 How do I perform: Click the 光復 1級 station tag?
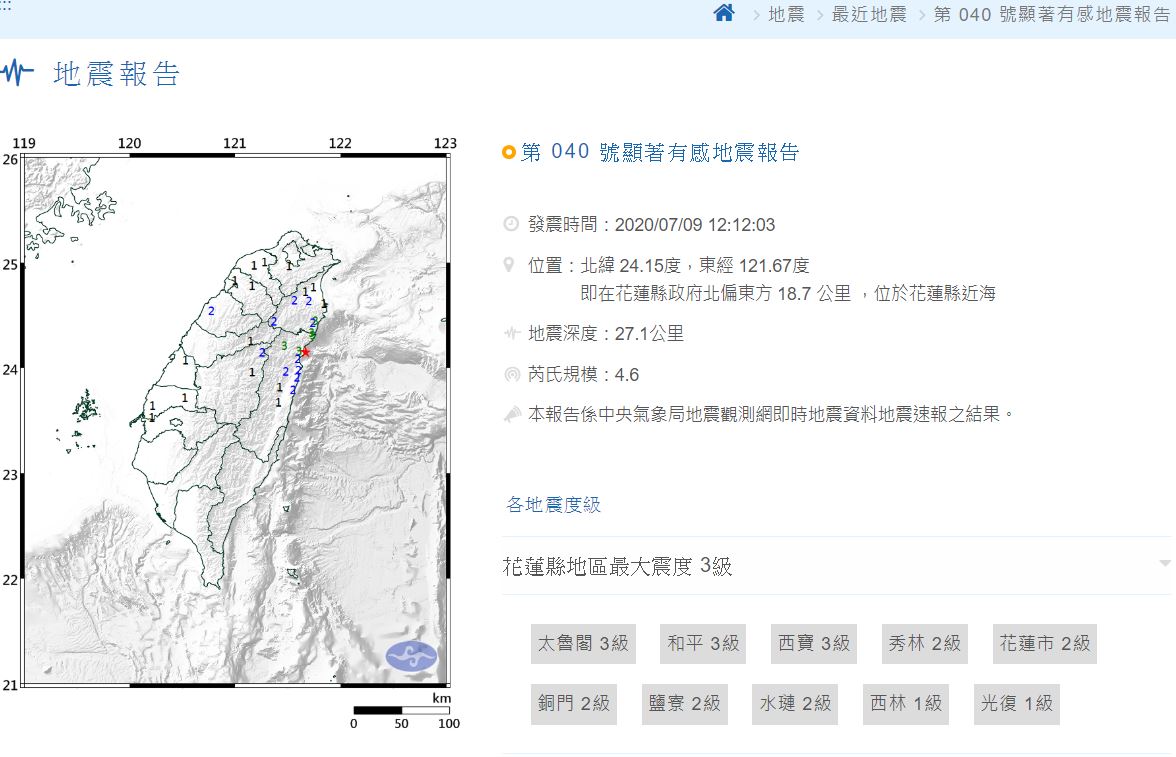[x=1016, y=704]
